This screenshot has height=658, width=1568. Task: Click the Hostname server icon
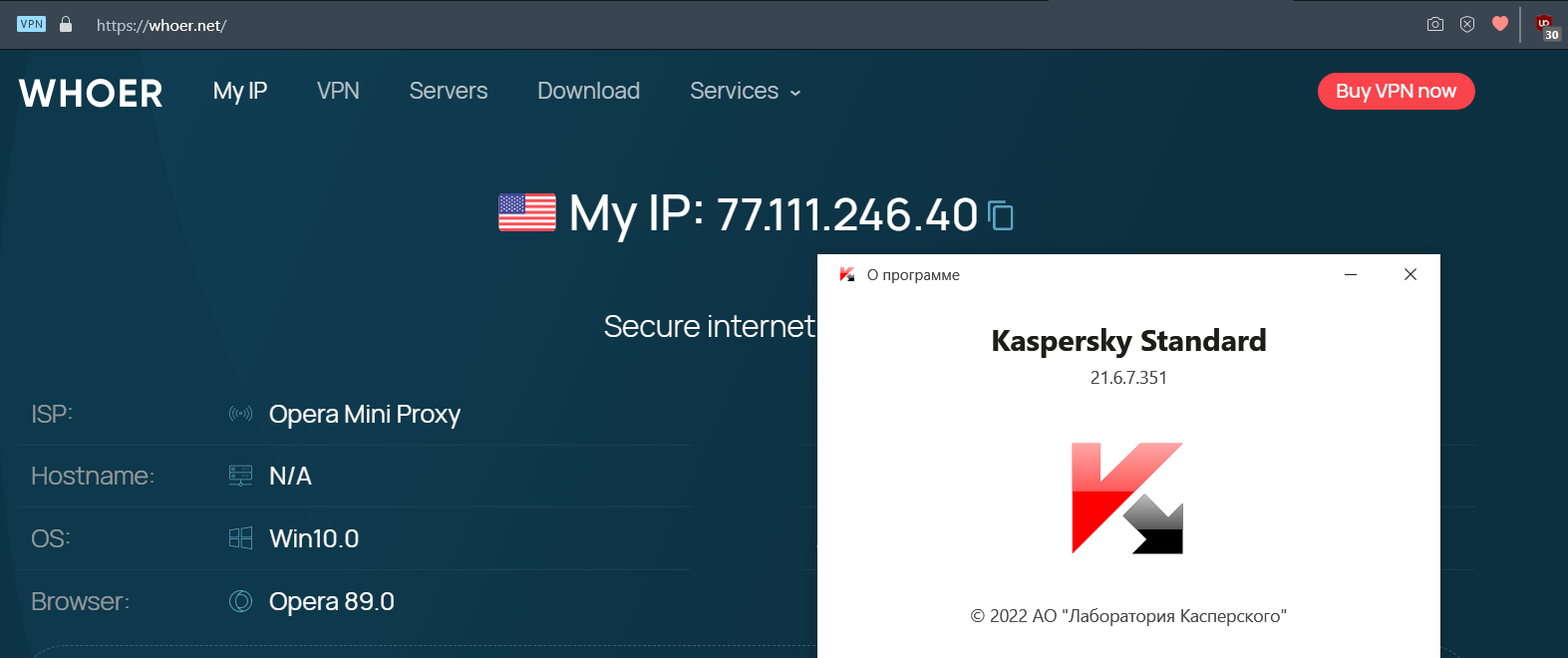click(240, 476)
